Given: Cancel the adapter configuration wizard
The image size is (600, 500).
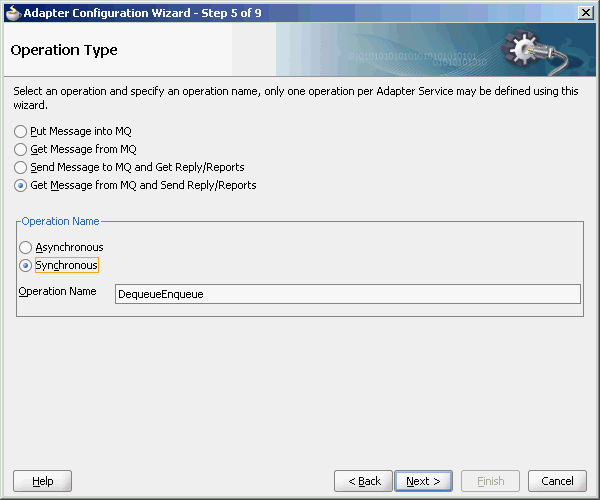Looking at the screenshot, I should [x=557, y=481].
